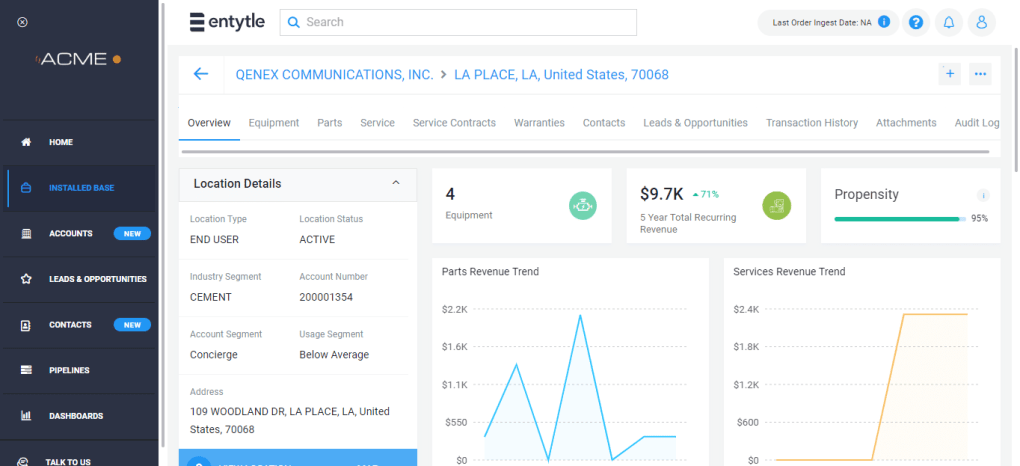The height and width of the screenshot is (466, 1020).
Task: Click the Below Average usage segment value
Action: [334, 355]
